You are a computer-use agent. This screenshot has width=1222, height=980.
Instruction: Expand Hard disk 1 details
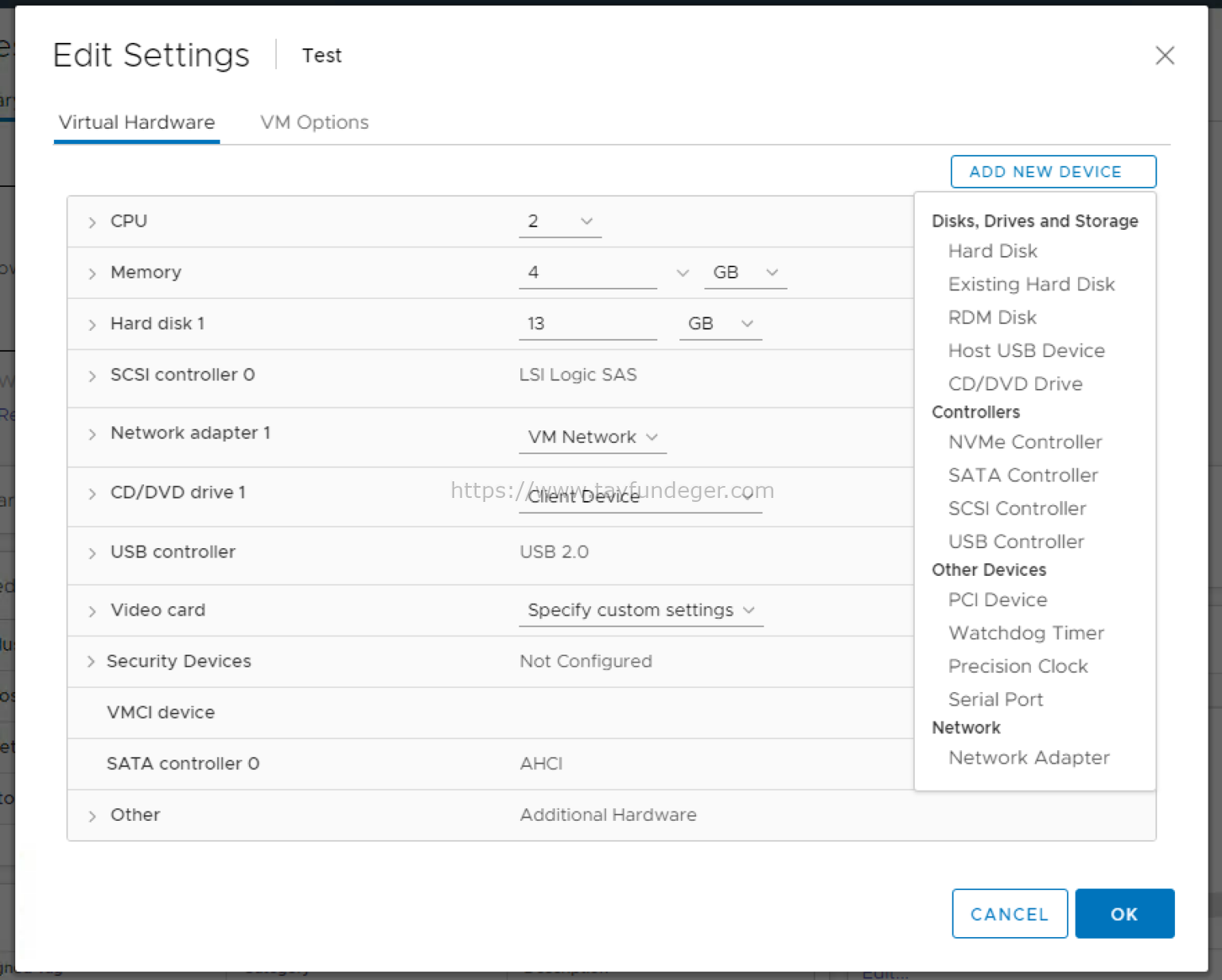91,324
